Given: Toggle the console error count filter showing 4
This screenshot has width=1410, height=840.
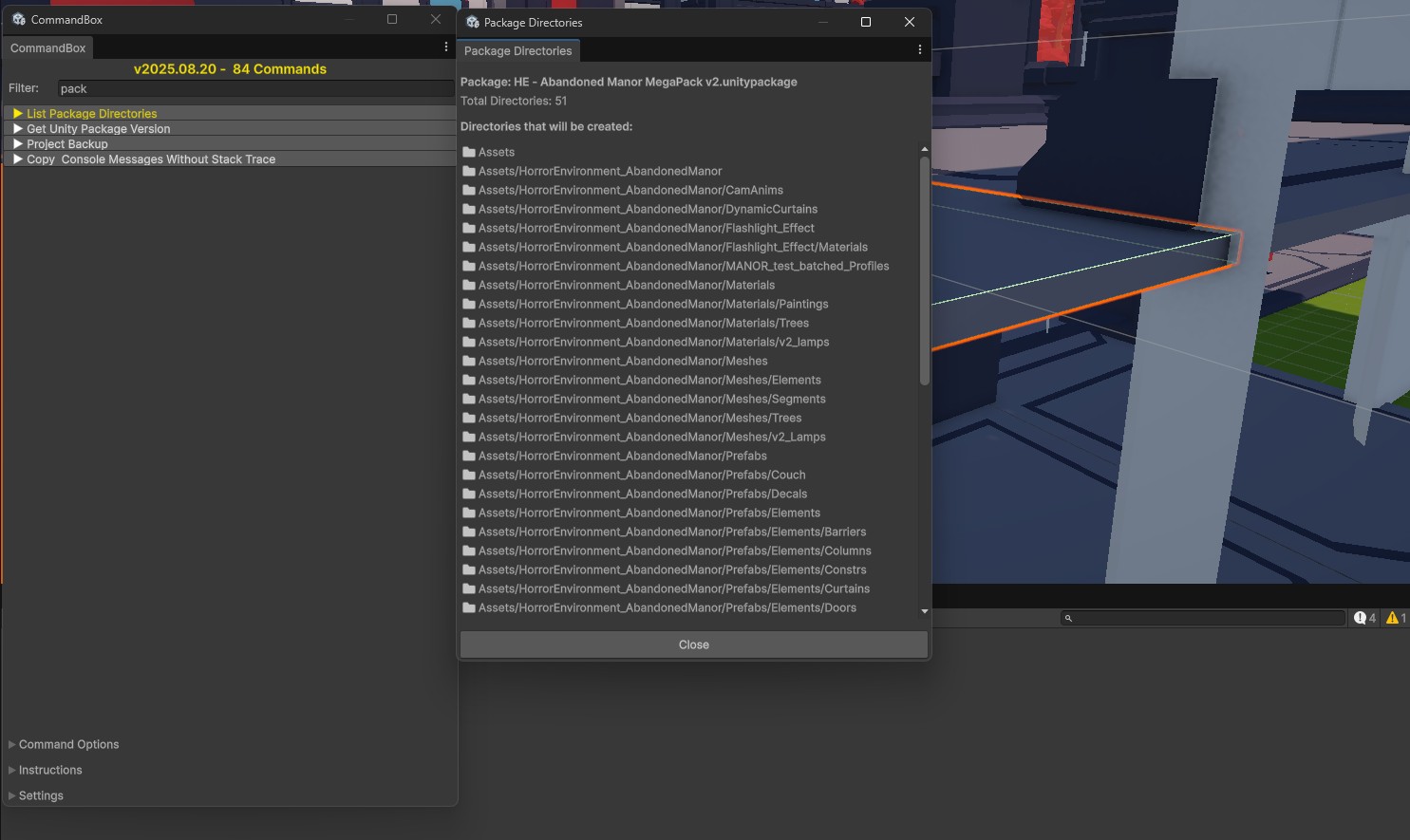Looking at the screenshot, I should pyautogui.click(x=1364, y=618).
